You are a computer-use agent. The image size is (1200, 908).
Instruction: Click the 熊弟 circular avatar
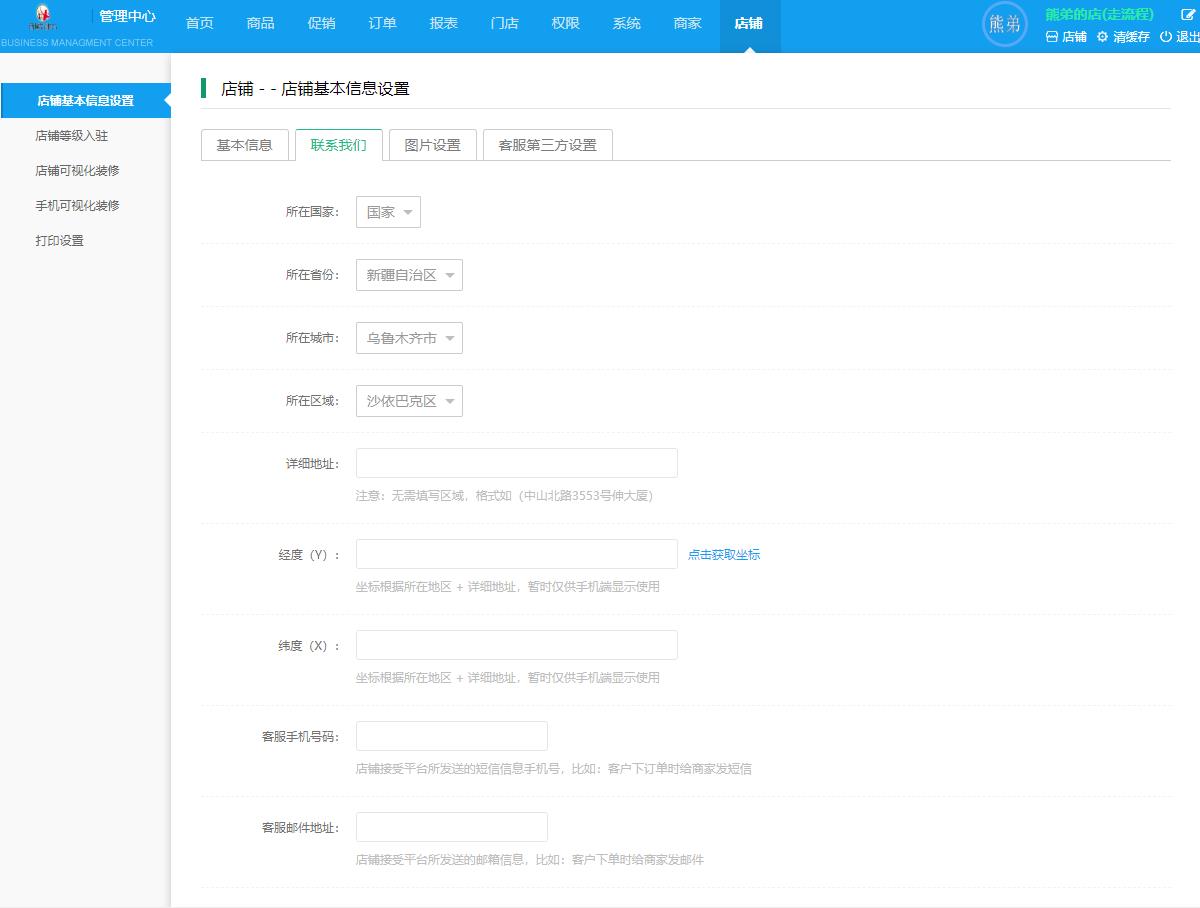point(1005,25)
